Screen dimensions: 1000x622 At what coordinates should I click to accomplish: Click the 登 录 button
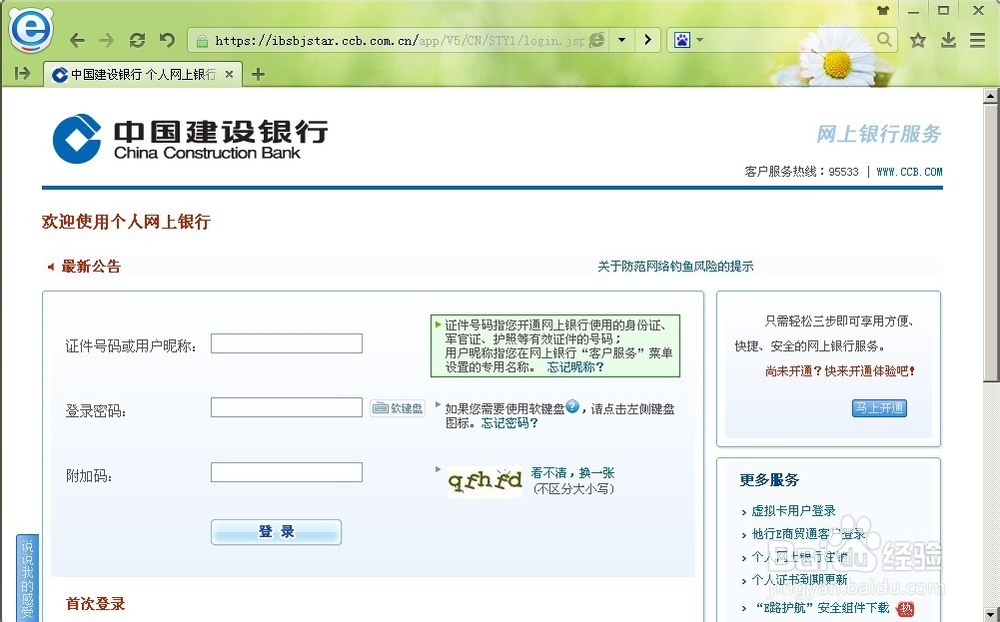[276, 531]
